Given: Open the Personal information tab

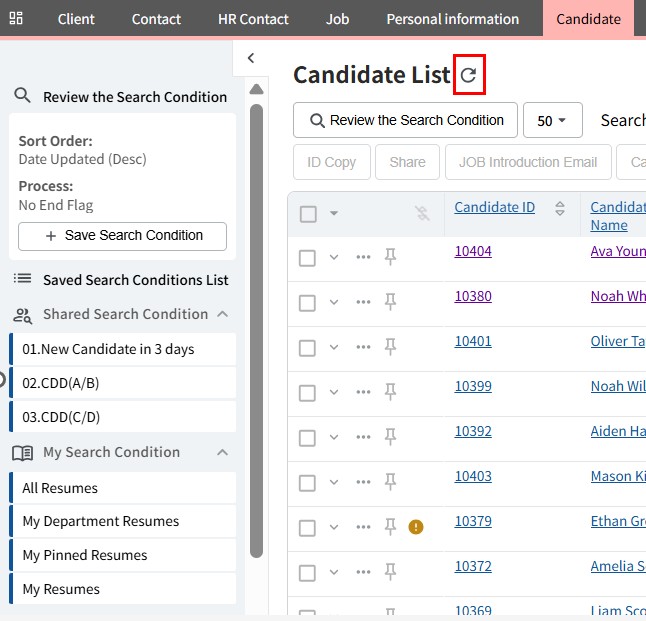Looking at the screenshot, I should point(452,19).
